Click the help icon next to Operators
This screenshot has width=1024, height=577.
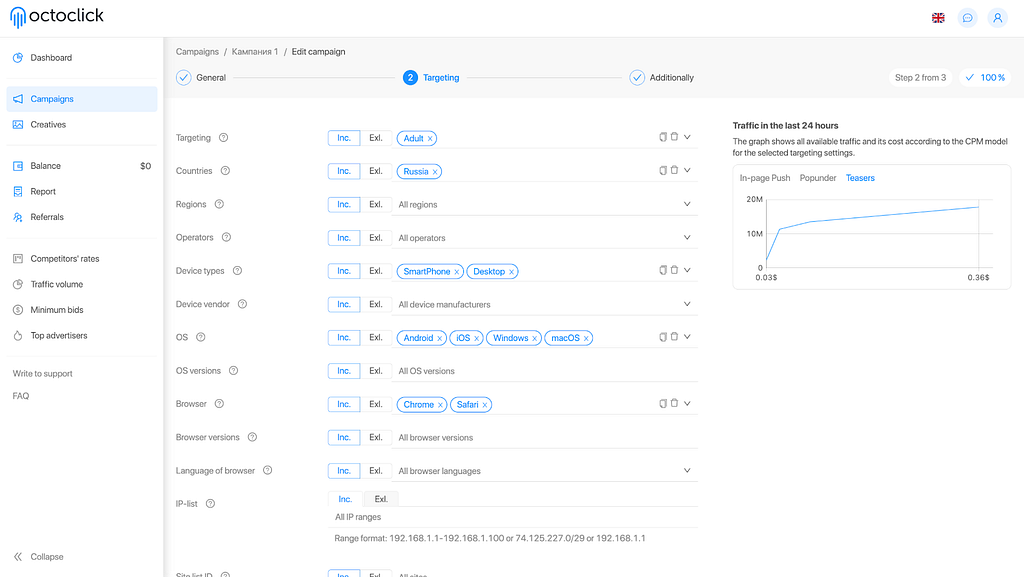pos(227,238)
